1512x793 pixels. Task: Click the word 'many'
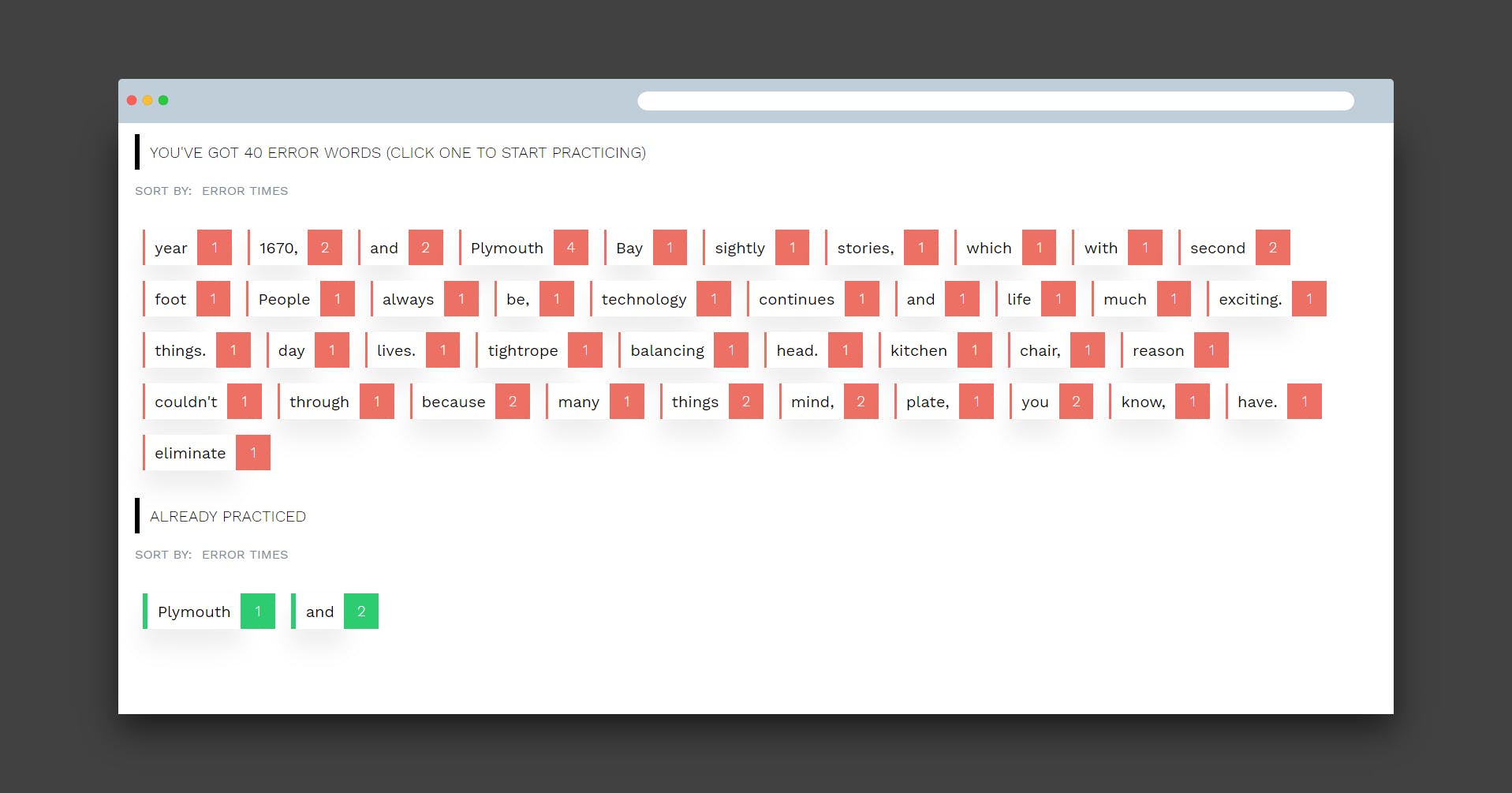tap(595, 402)
